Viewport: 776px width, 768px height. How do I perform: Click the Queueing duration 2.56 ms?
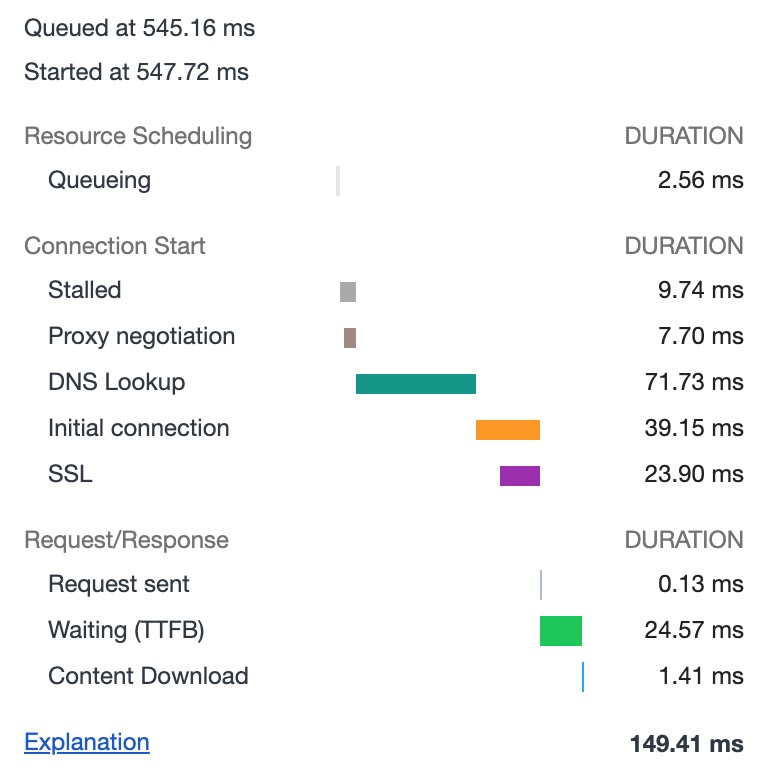[701, 180]
